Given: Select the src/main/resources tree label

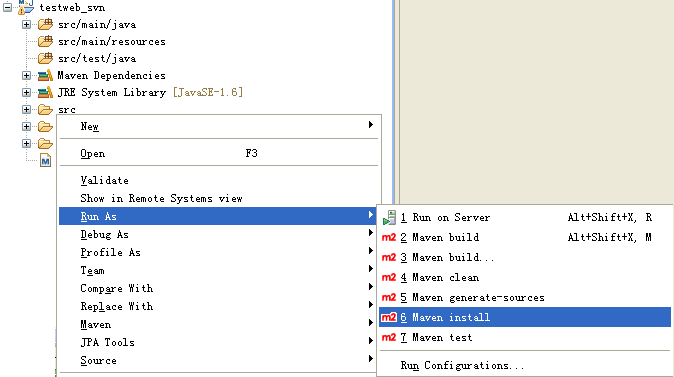Looking at the screenshot, I should [112, 42].
